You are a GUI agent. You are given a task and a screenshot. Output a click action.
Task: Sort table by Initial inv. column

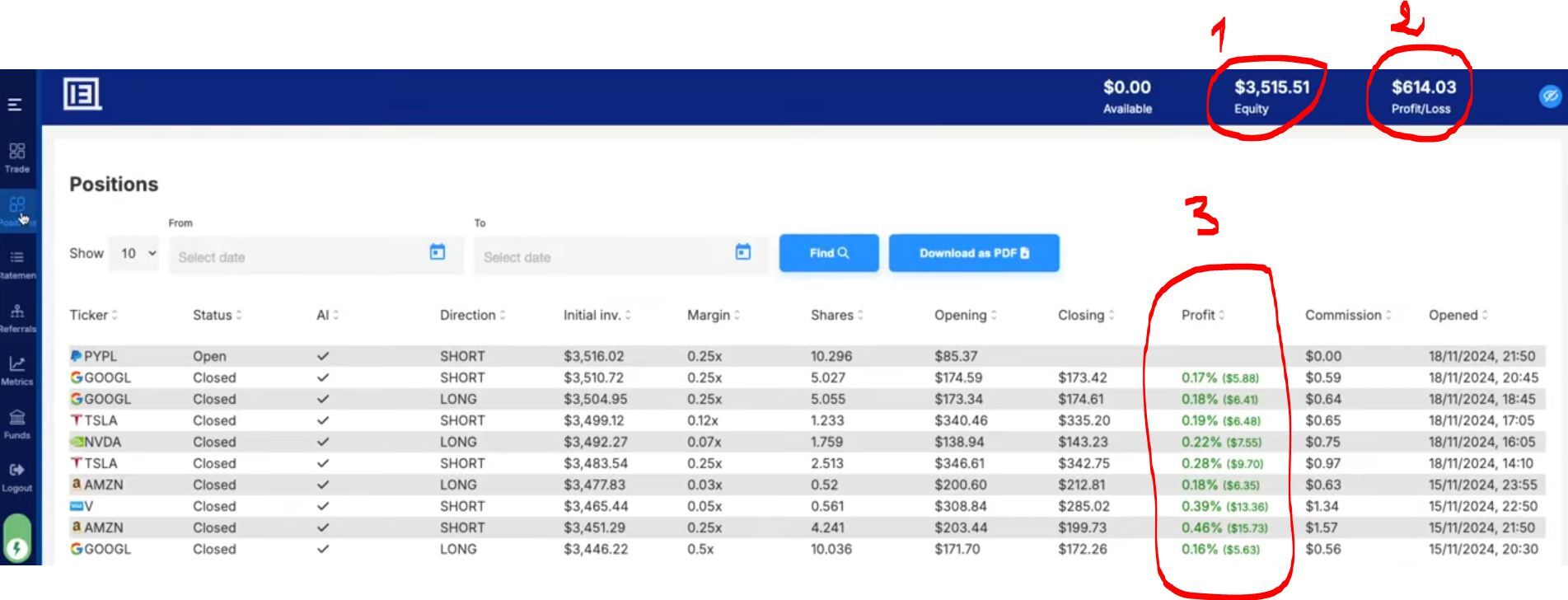coord(597,315)
